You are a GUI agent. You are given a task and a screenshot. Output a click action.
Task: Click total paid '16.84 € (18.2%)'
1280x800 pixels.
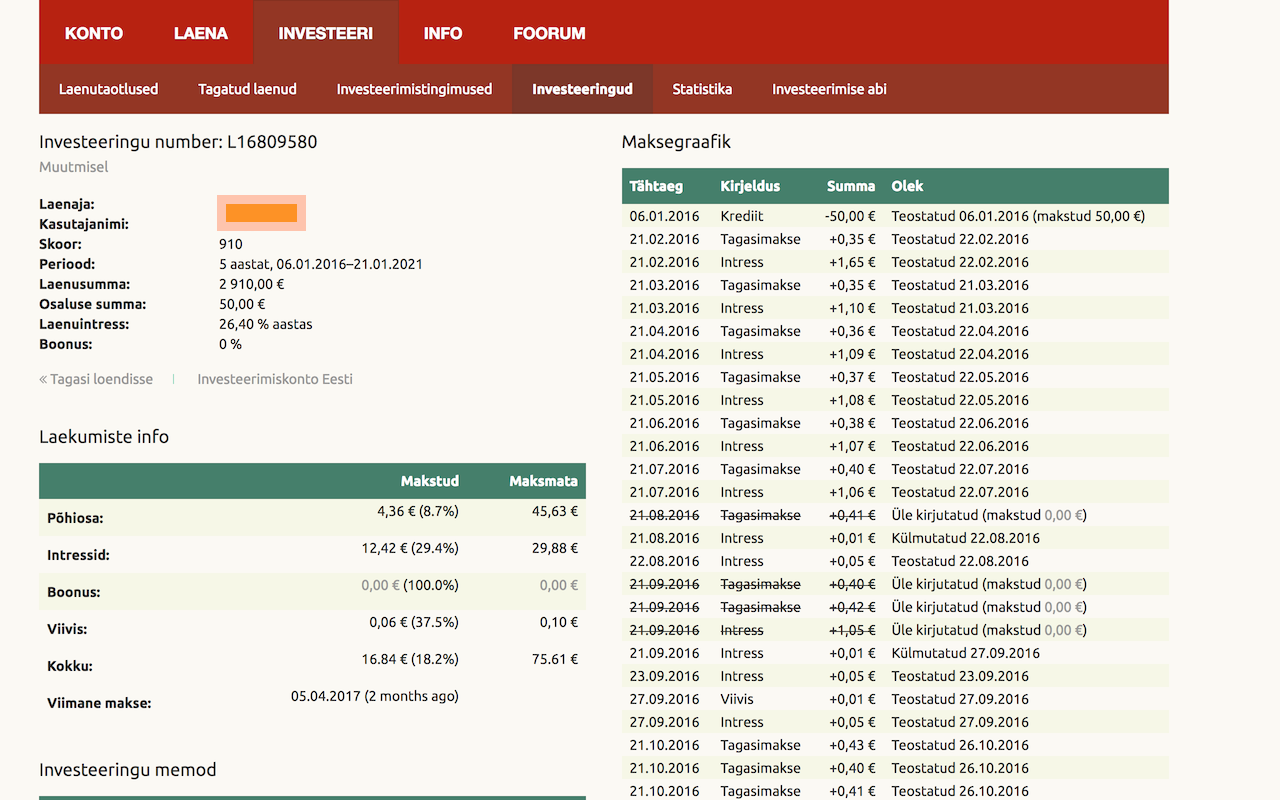point(410,659)
